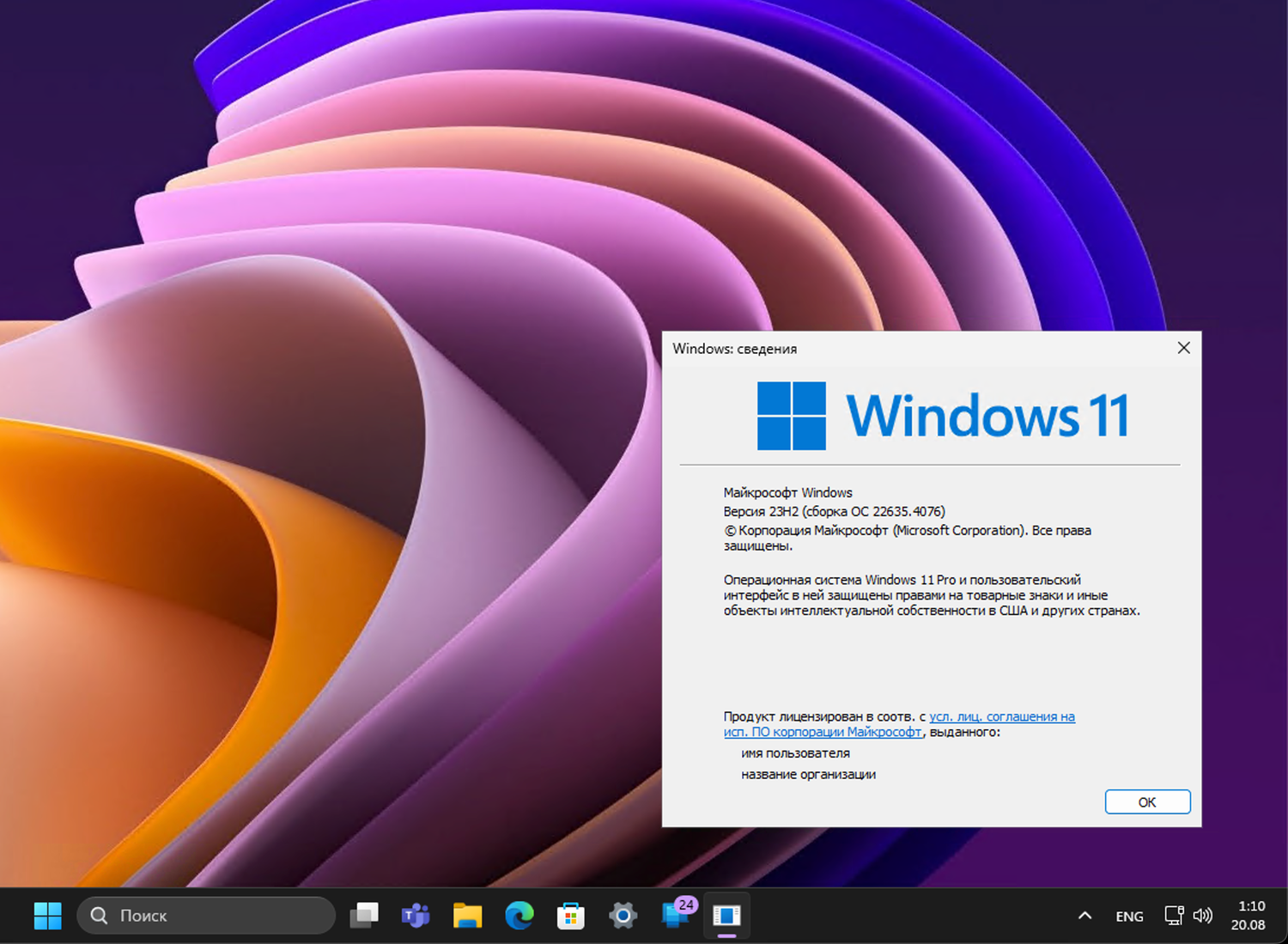The height and width of the screenshot is (944, 1288).
Task: Open the Start menu
Action: [x=47, y=916]
